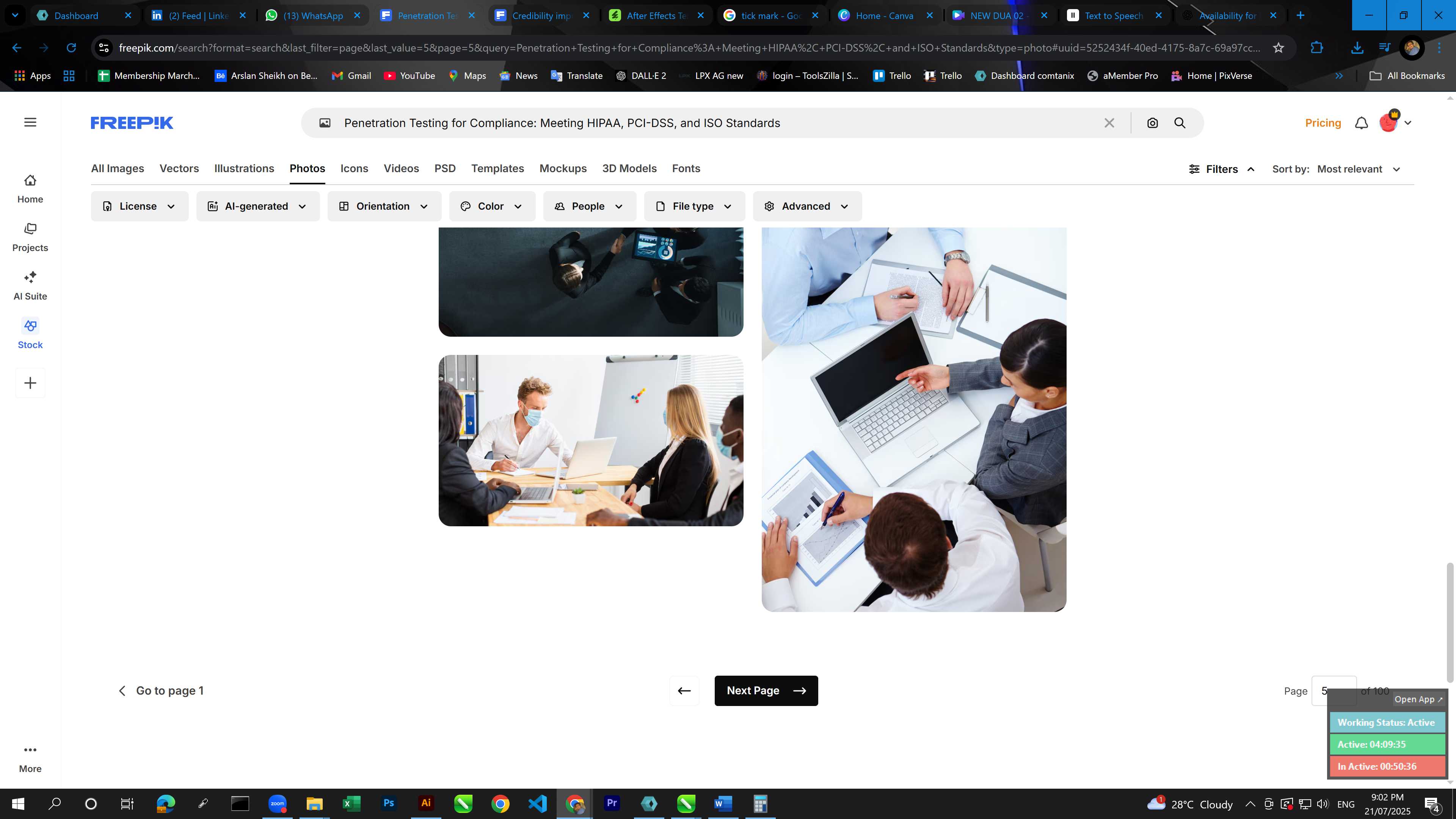Expand the Color filter dropdown
This screenshot has height=819, width=1456.
(x=492, y=206)
